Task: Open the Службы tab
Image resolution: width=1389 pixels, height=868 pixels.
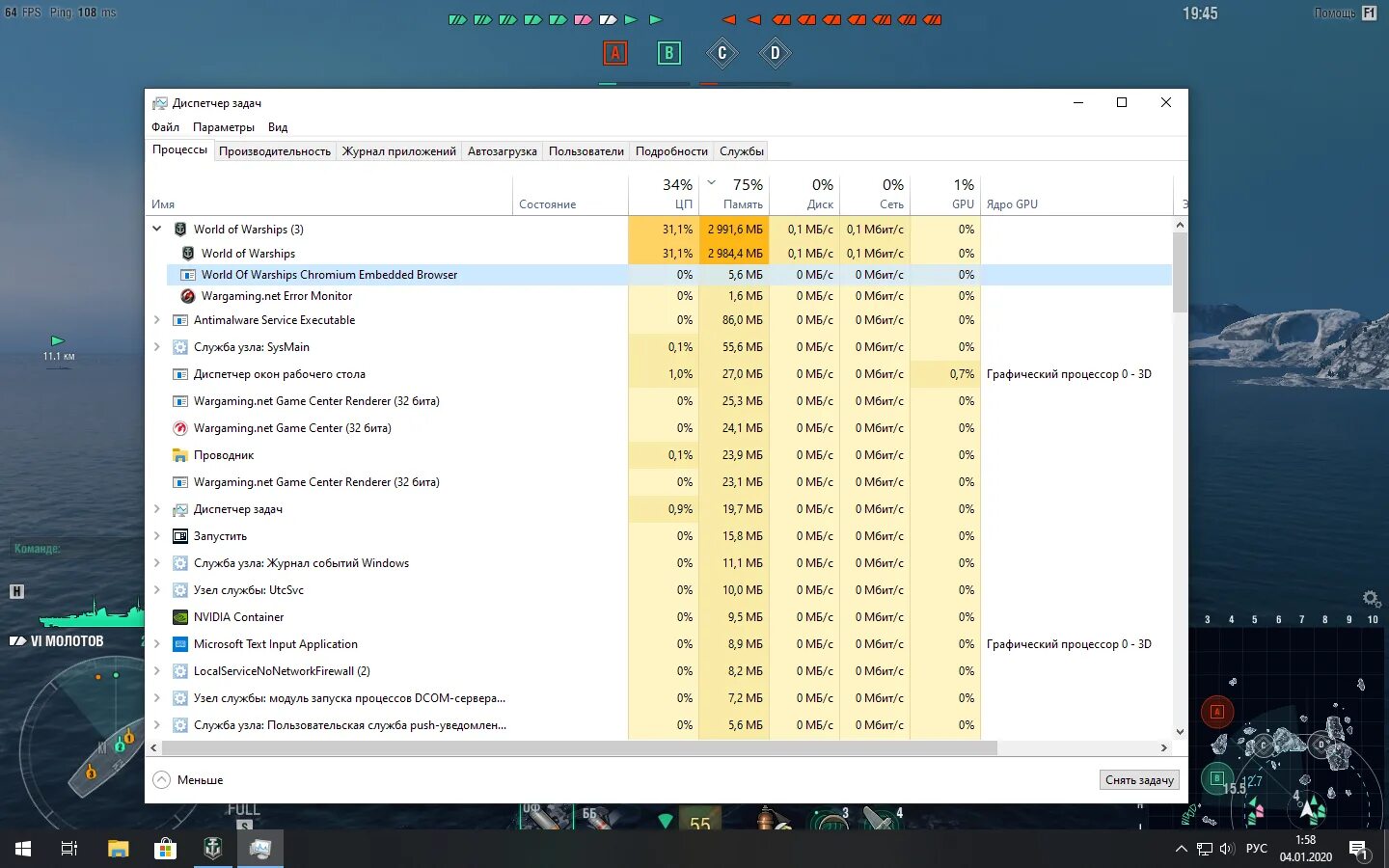Action: click(x=742, y=151)
